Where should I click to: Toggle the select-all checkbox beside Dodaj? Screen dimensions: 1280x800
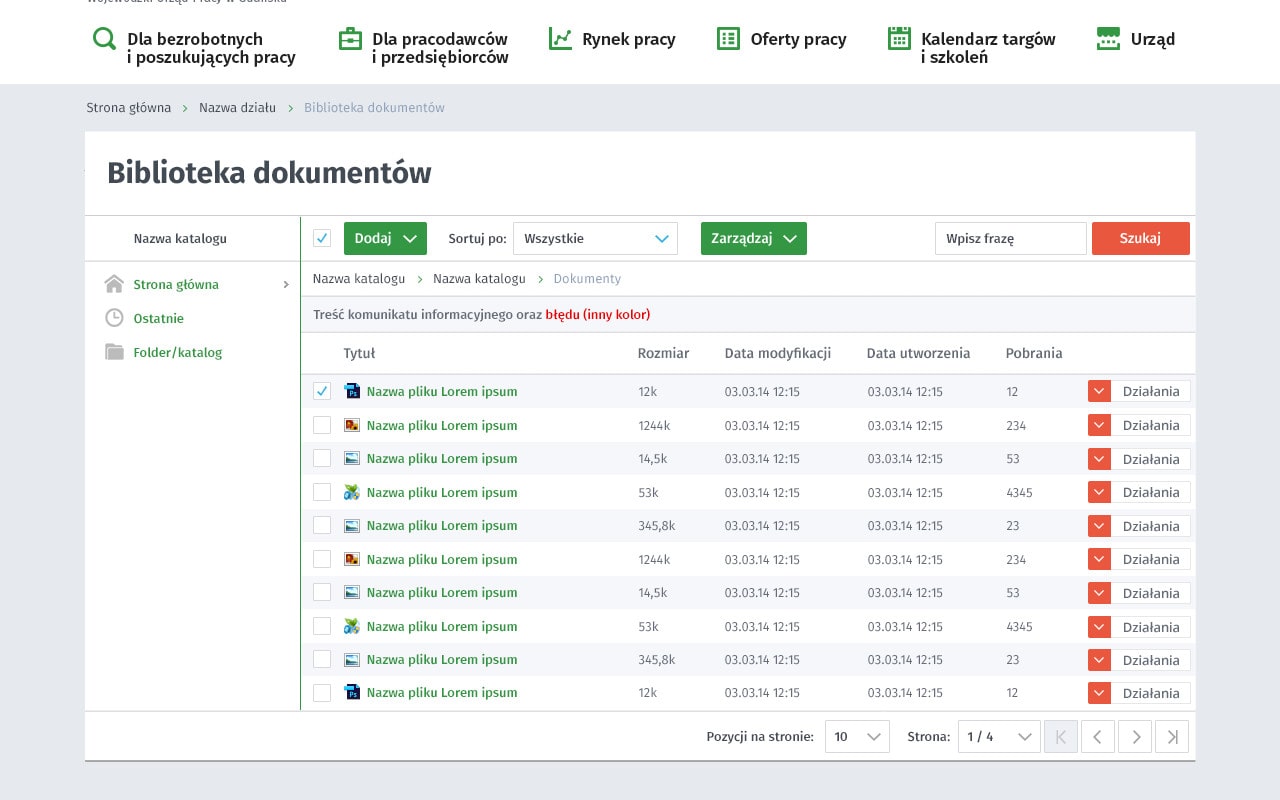[x=322, y=238]
